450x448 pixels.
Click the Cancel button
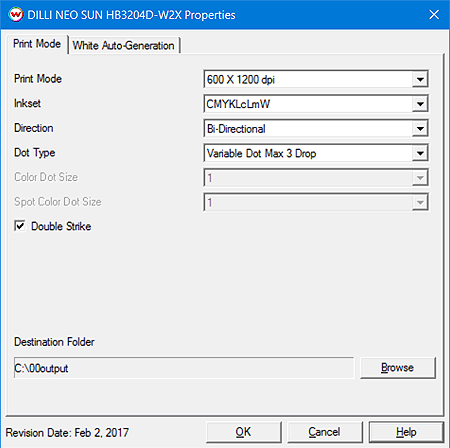(x=324, y=432)
